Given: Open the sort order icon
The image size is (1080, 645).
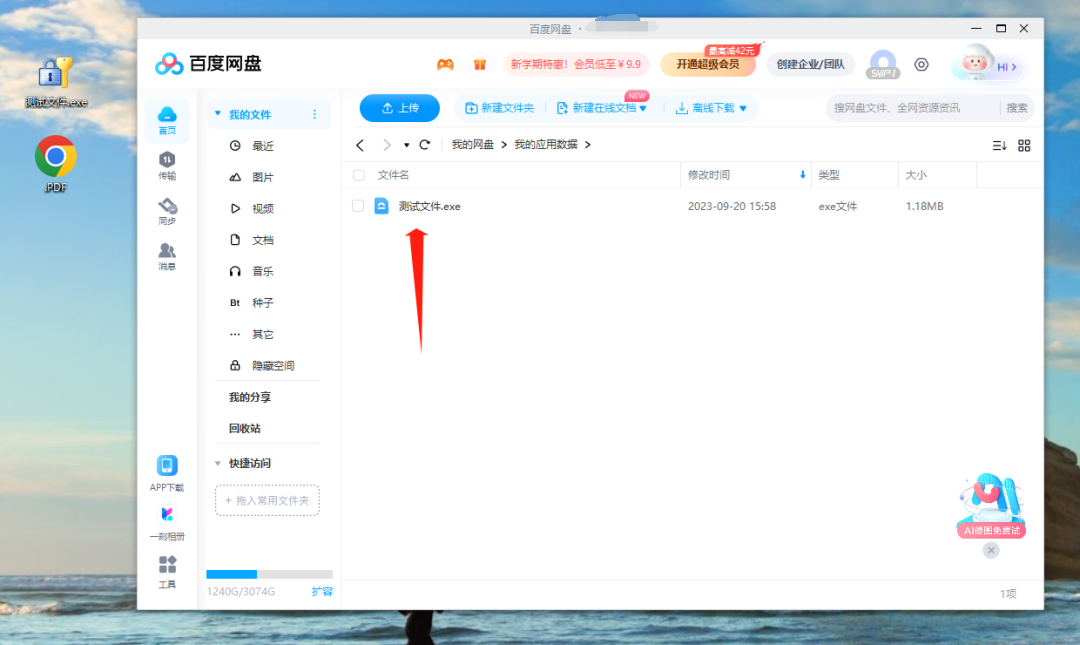Looking at the screenshot, I should click(999, 145).
